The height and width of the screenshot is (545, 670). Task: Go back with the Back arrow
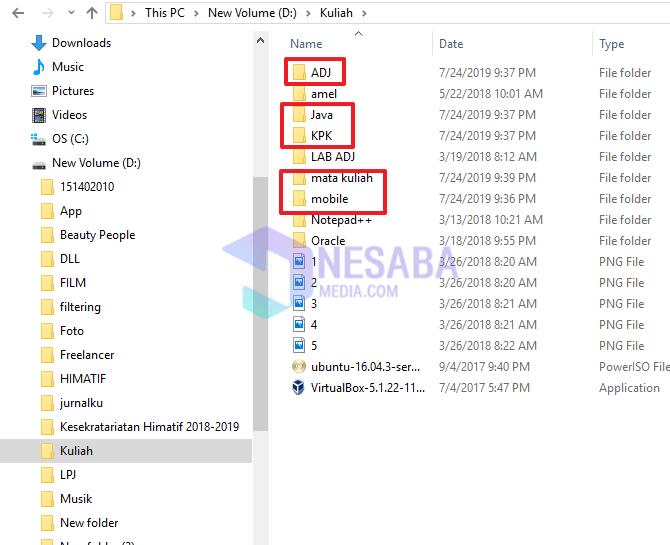click(x=18, y=13)
